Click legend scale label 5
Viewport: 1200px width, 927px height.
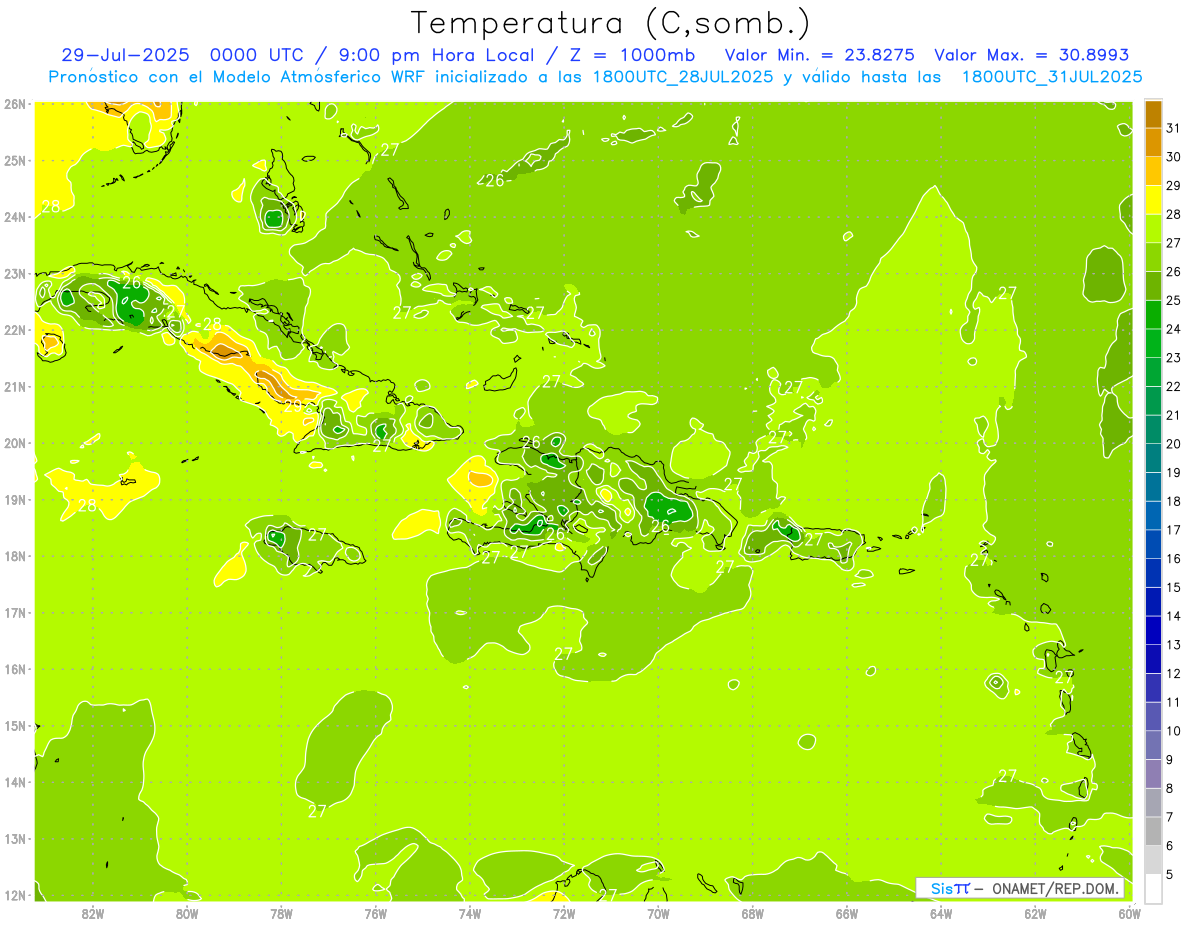[1171, 875]
